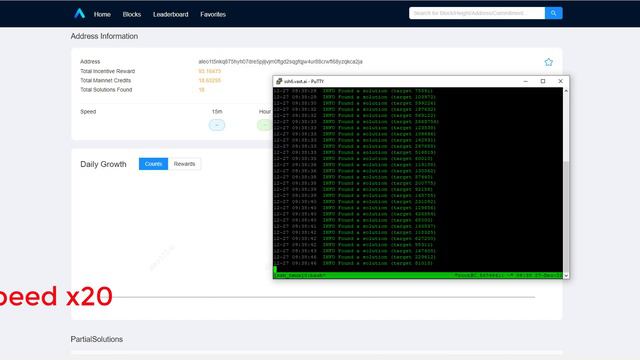Click the blue search magnifier button
Screen dimensions: 640x360
click(x=553, y=13)
